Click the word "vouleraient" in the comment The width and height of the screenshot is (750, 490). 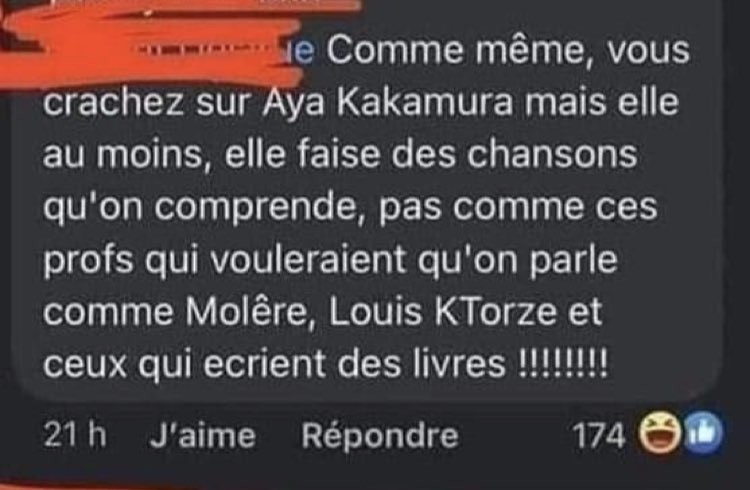coord(309,259)
